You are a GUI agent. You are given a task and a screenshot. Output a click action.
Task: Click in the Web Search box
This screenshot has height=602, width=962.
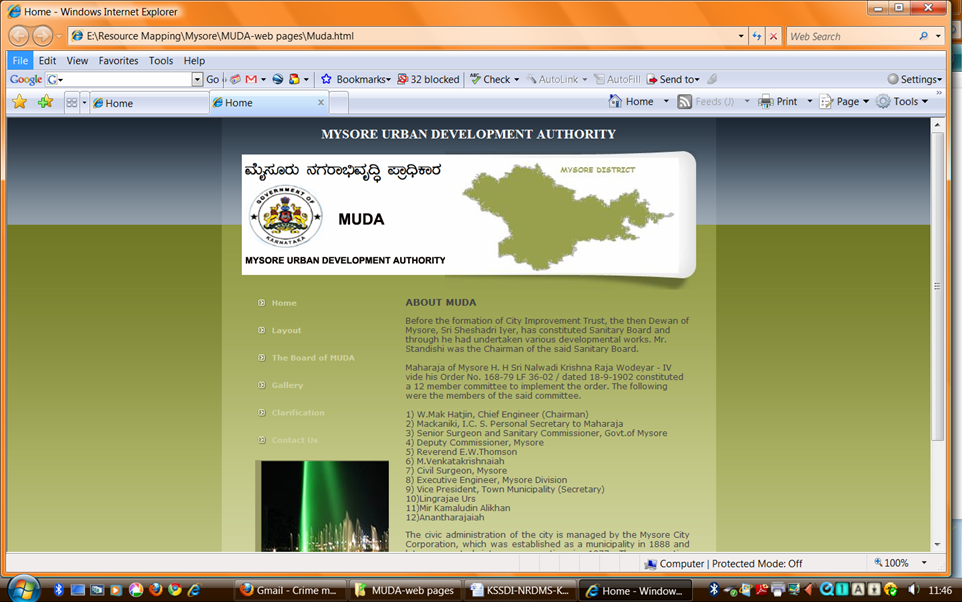pos(852,36)
